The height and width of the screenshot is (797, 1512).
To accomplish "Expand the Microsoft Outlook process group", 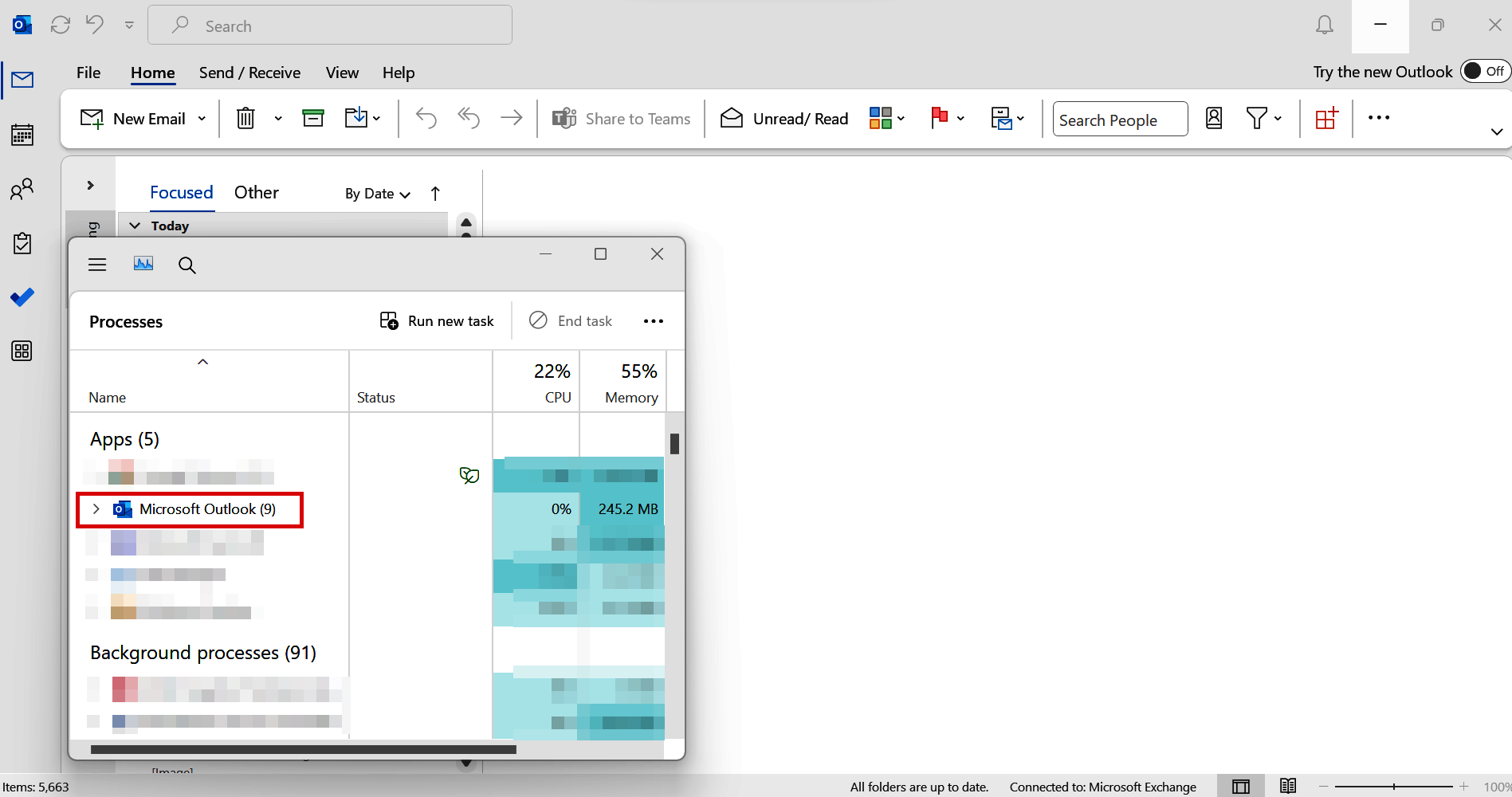I will pos(96,509).
